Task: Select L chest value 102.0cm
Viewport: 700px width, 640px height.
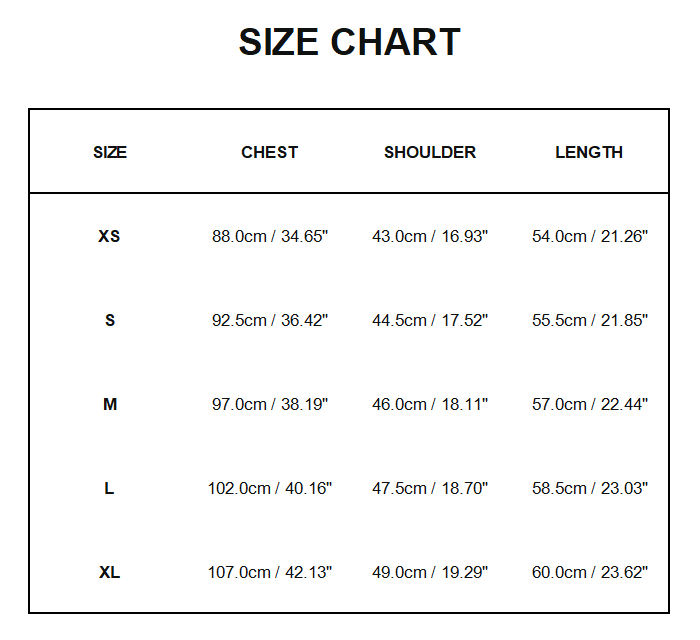Action: (x=270, y=489)
